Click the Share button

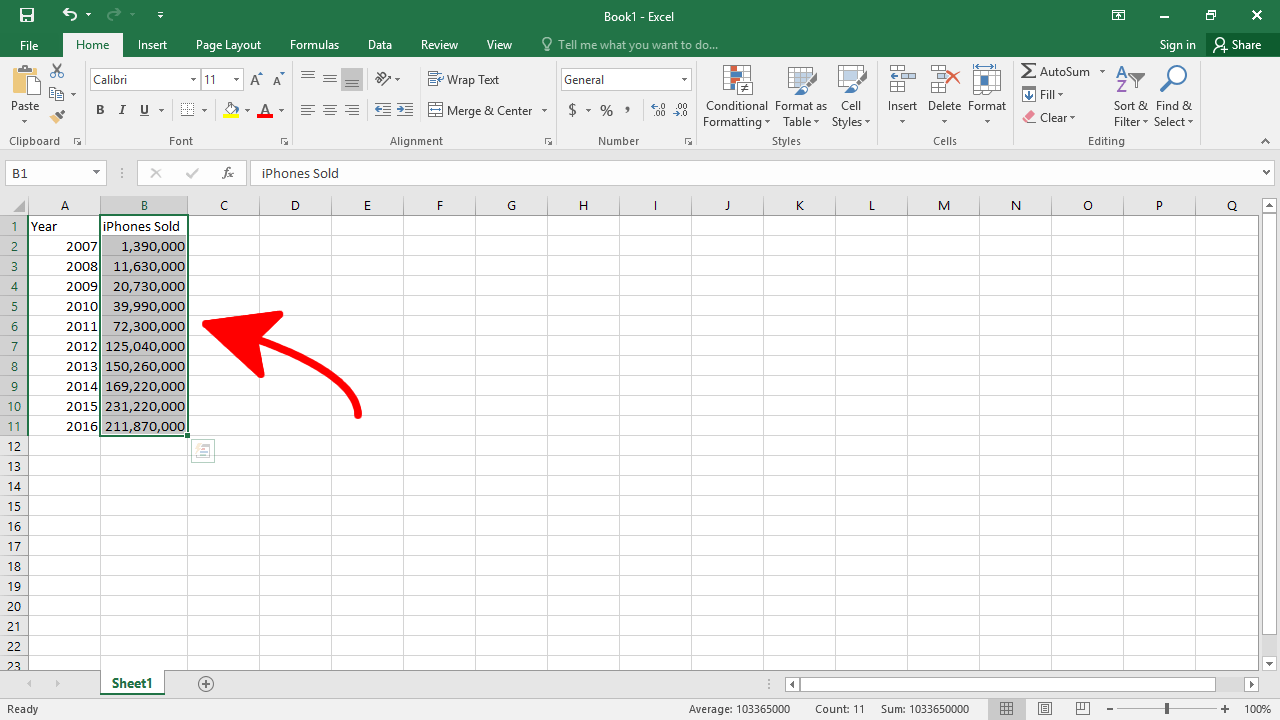(1237, 45)
